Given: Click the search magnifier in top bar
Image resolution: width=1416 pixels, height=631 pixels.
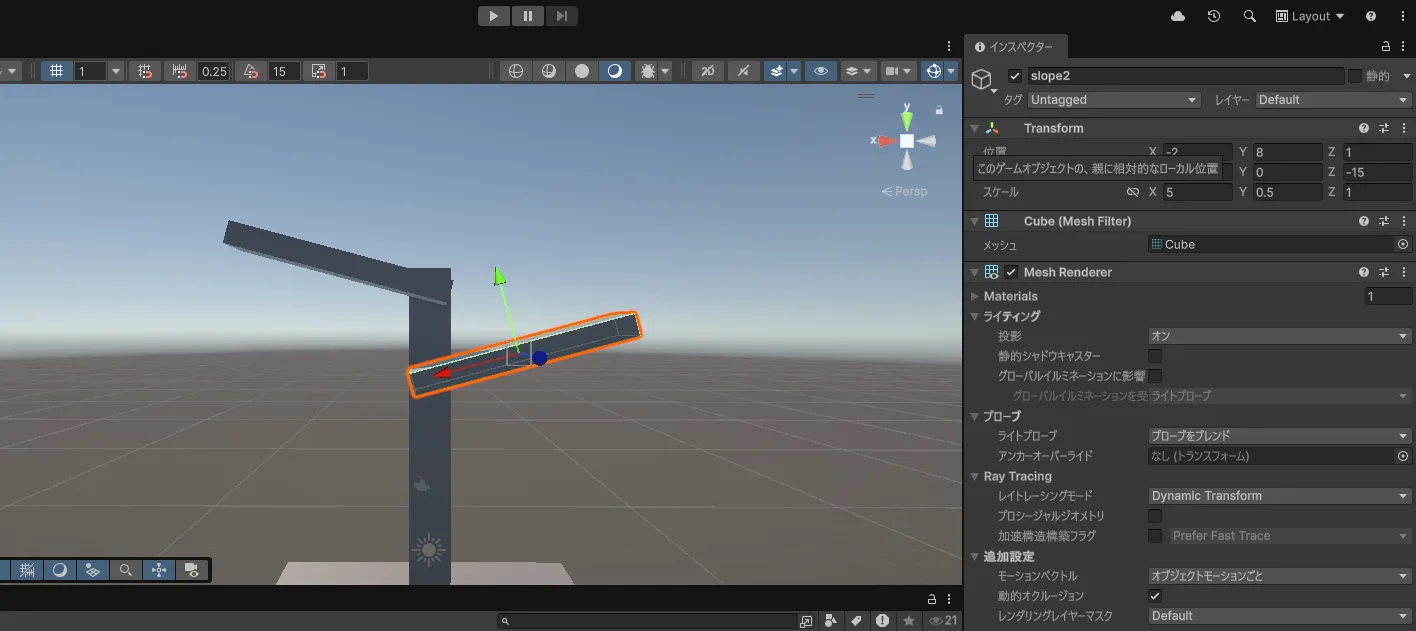Looking at the screenshot, I should click(1249, 16).
